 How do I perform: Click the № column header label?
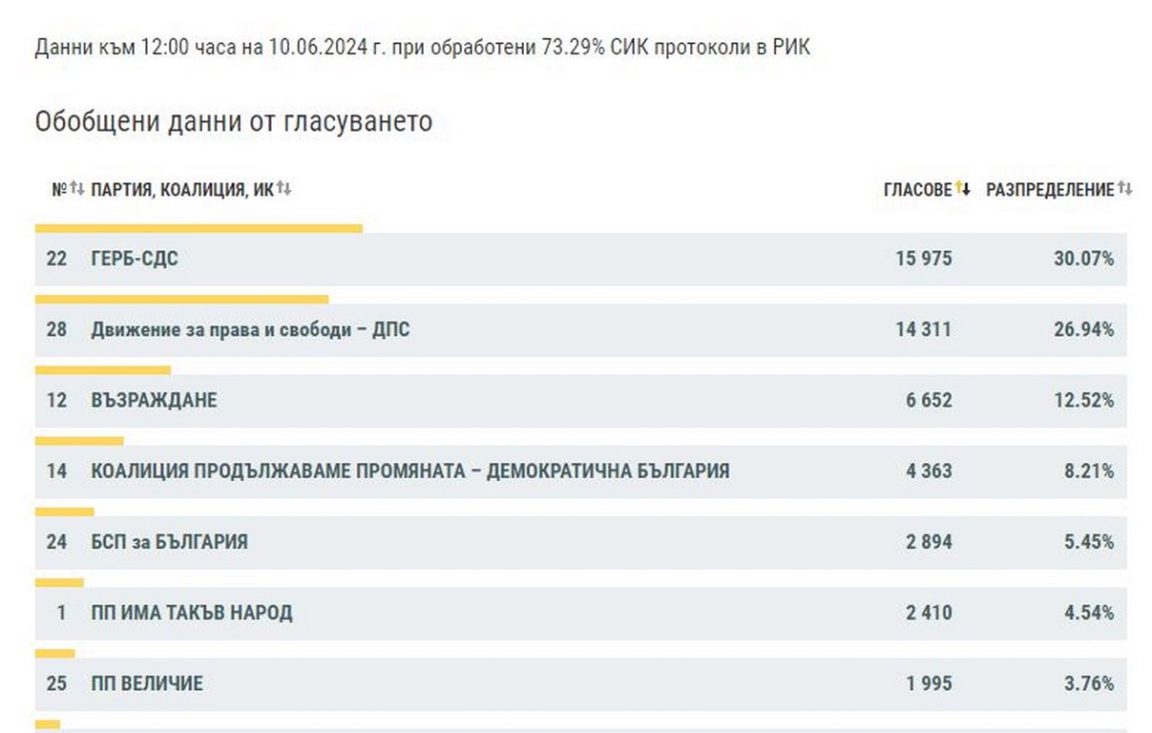click(58, 190)
